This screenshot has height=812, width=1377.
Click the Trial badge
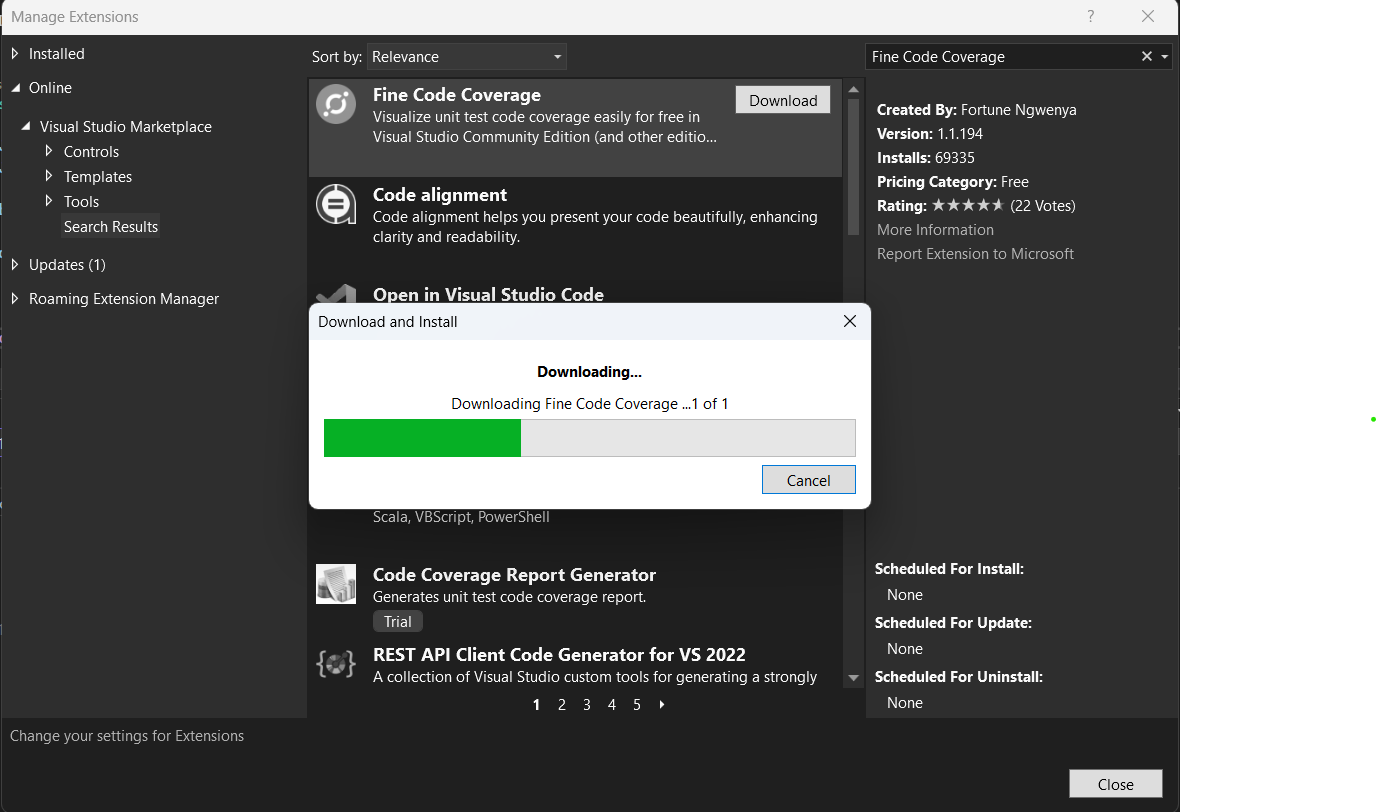(398, 622)
